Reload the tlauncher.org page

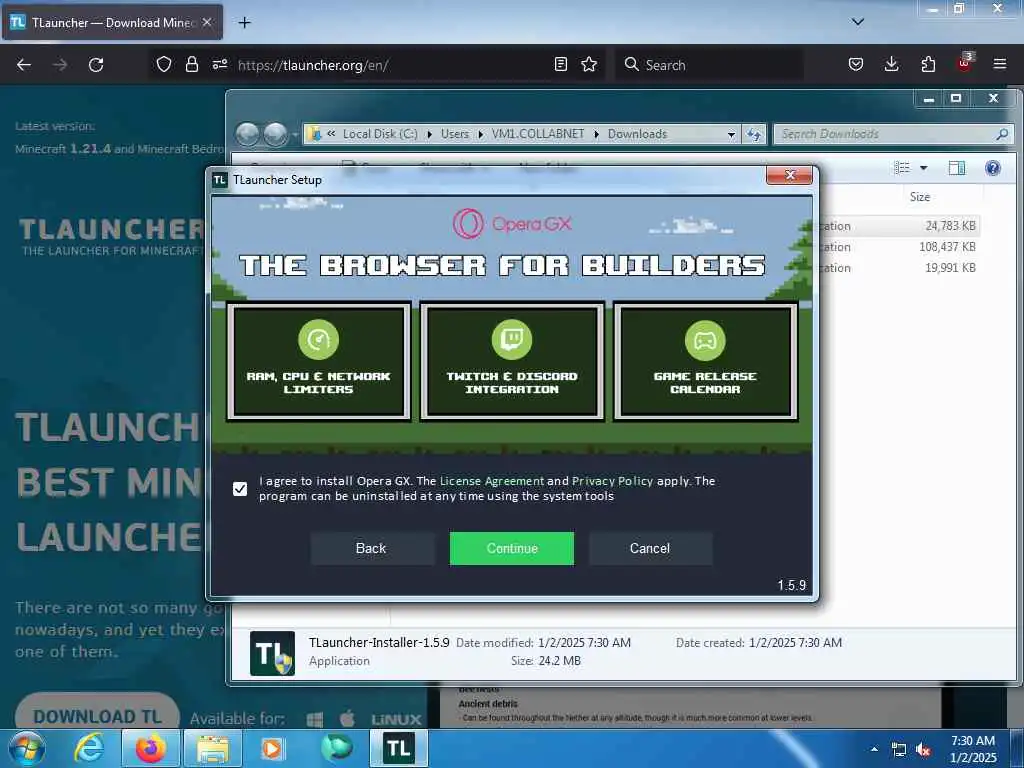click(96, 65)
